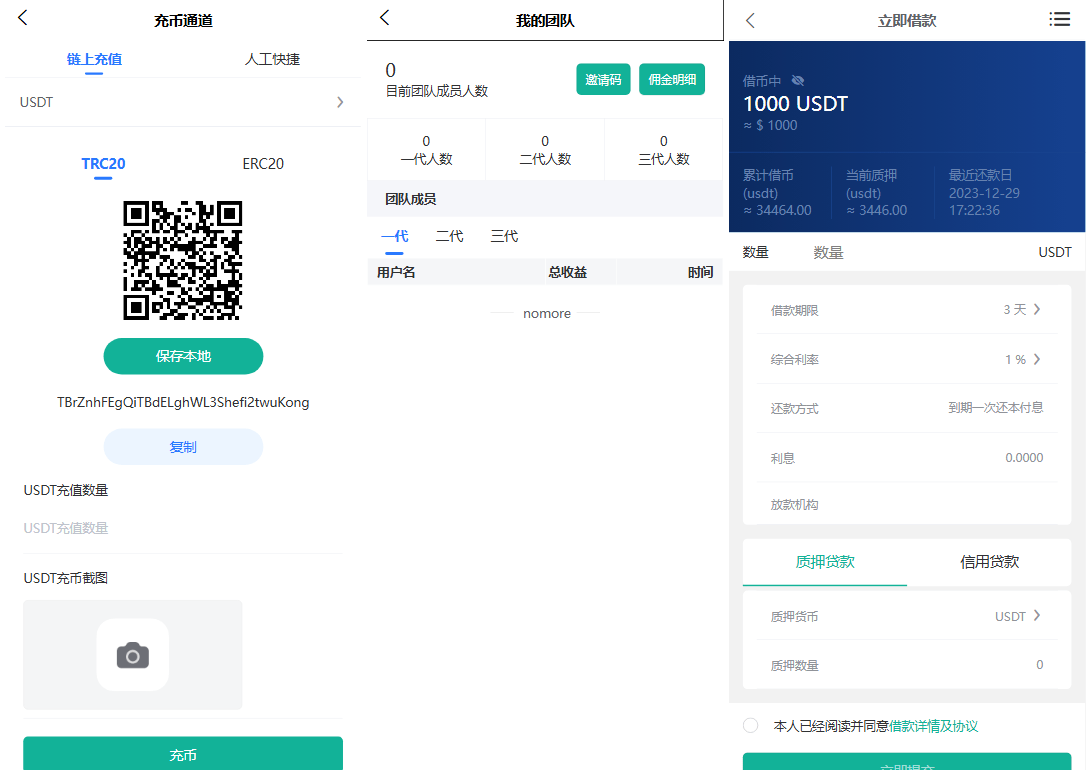Switch to the 人工快捷 tab
This screenshot has width=1091, height=770.
pos(273,59)
